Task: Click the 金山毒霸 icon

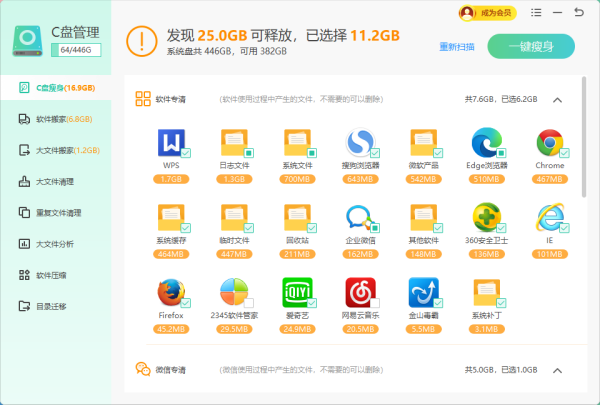Action: [x=424, y=292]
